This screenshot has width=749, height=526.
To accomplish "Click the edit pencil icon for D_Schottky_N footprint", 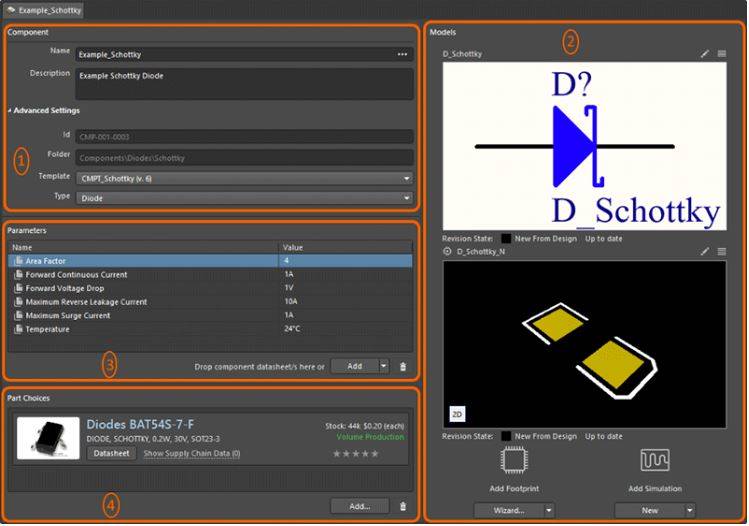I will [x=705, y=252].
